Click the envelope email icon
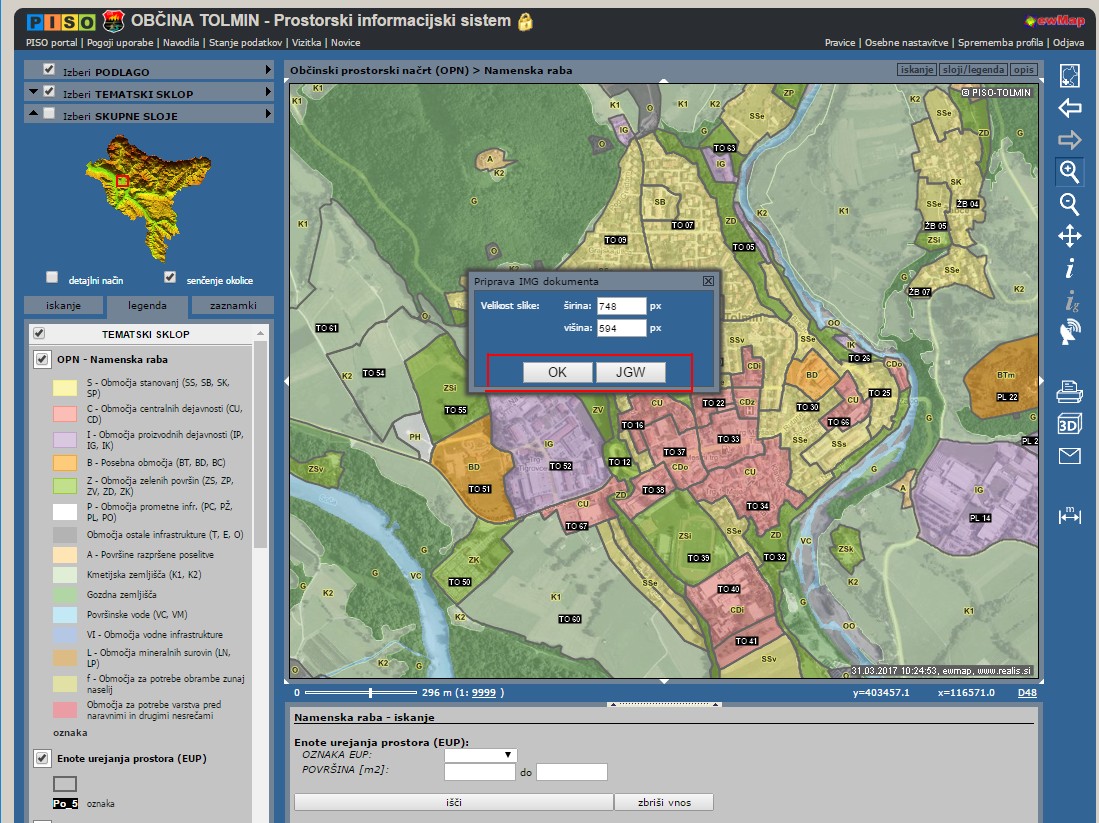 [x=1069, y=457]
